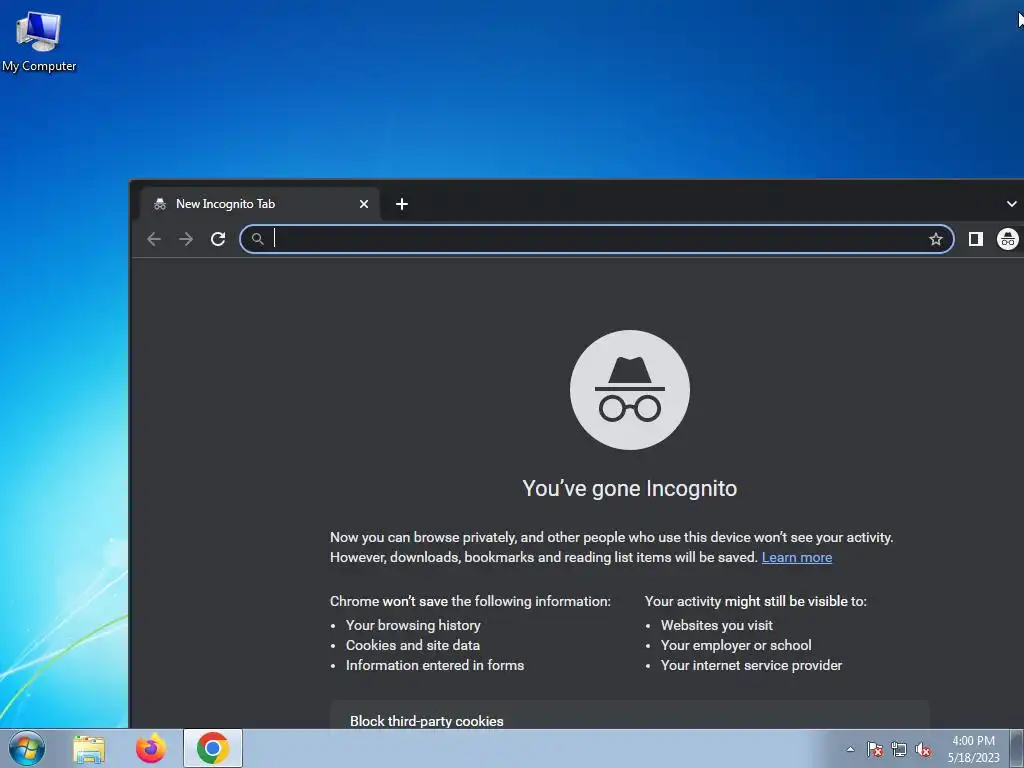1024x768 pixels.
Task: Click 'Block third-party cookies' label
Action: coord(426,721)
